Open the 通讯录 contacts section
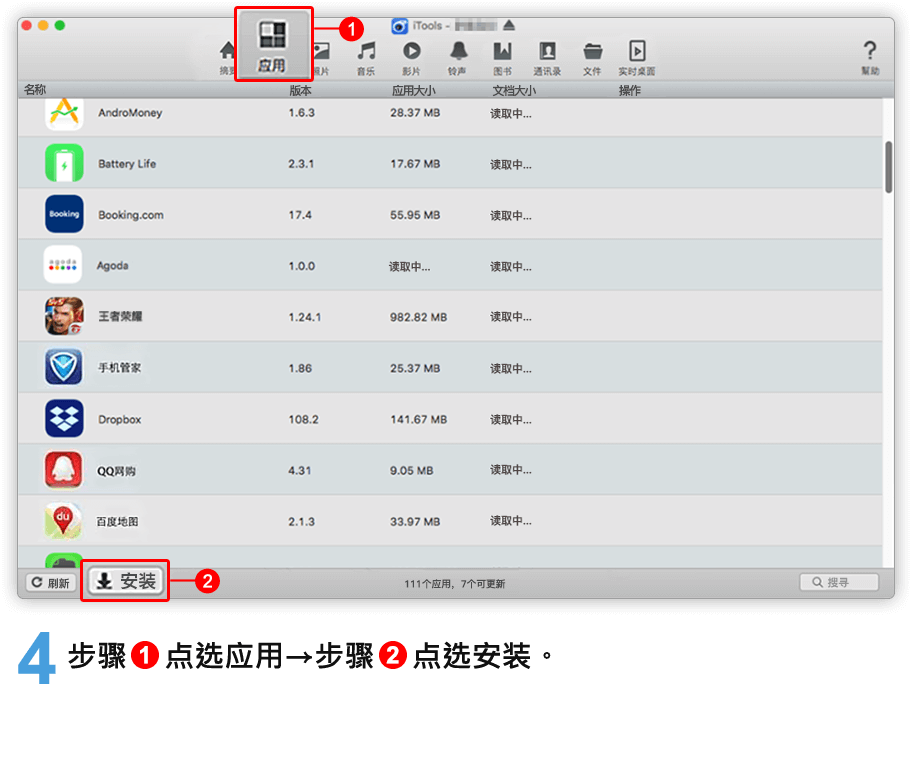Viewport: 912px width, 760px height. (547, 56)
